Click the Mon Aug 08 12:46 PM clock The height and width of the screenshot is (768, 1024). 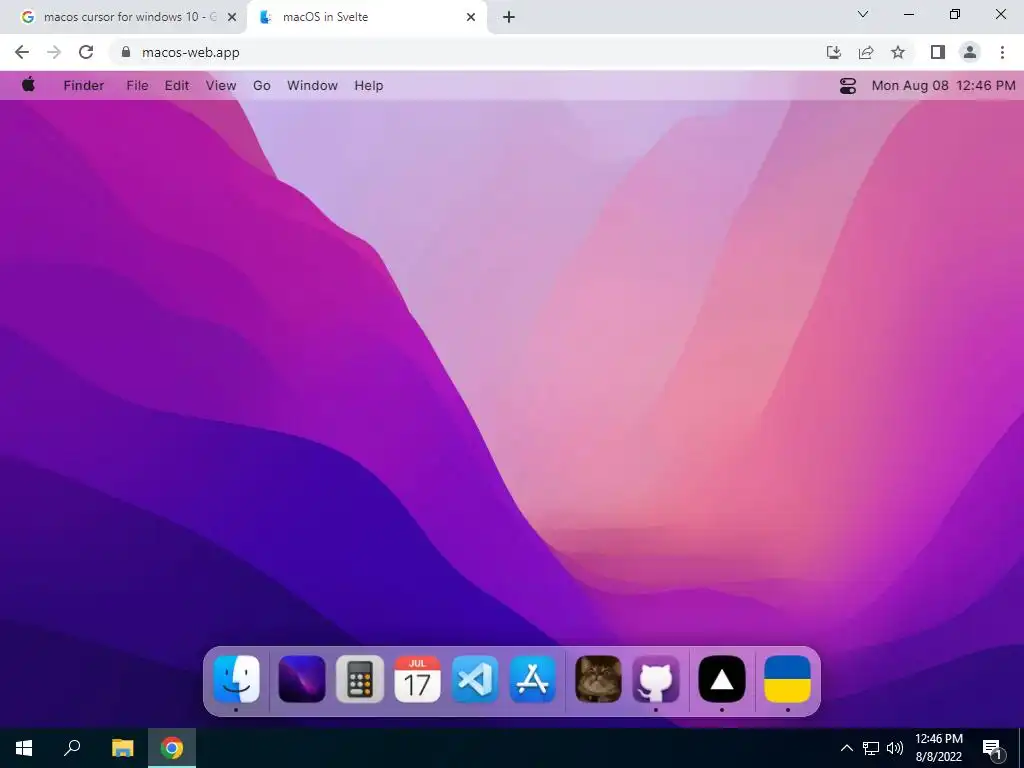944,86
